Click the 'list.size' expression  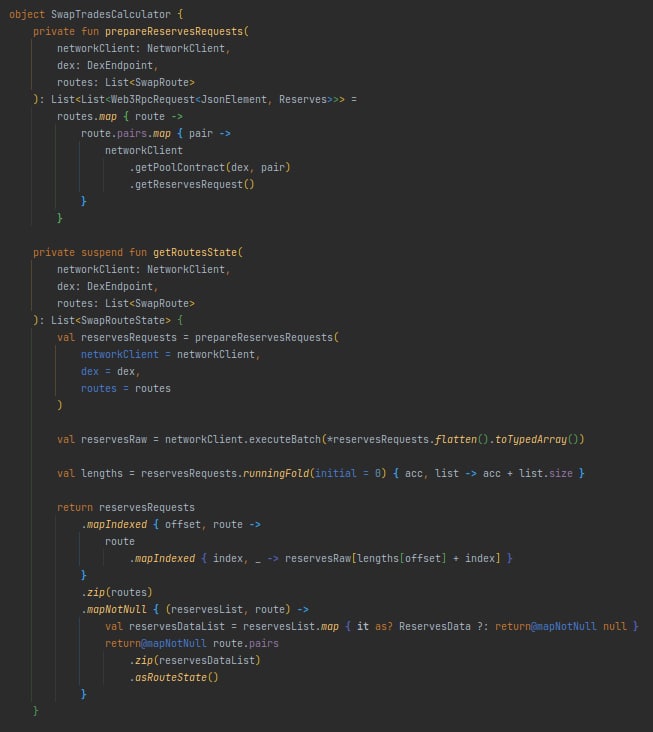[x=546, y=473]
